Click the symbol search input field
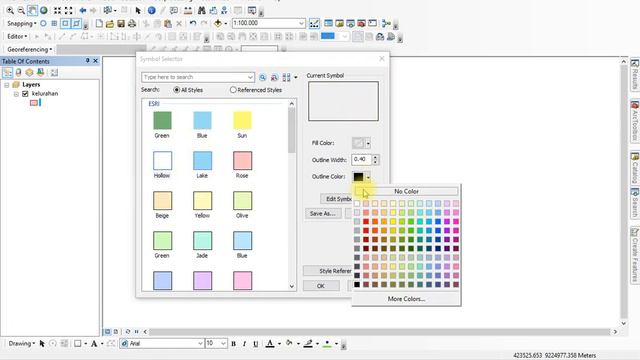Image resolution: width=640 pixels, height=360 pixels. [198, 77]
